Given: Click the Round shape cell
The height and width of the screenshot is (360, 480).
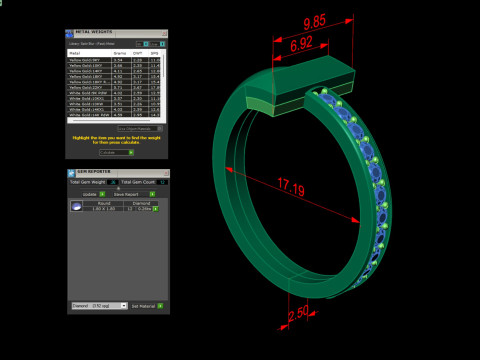Looking at the screenshot, I should pos(103,203).
